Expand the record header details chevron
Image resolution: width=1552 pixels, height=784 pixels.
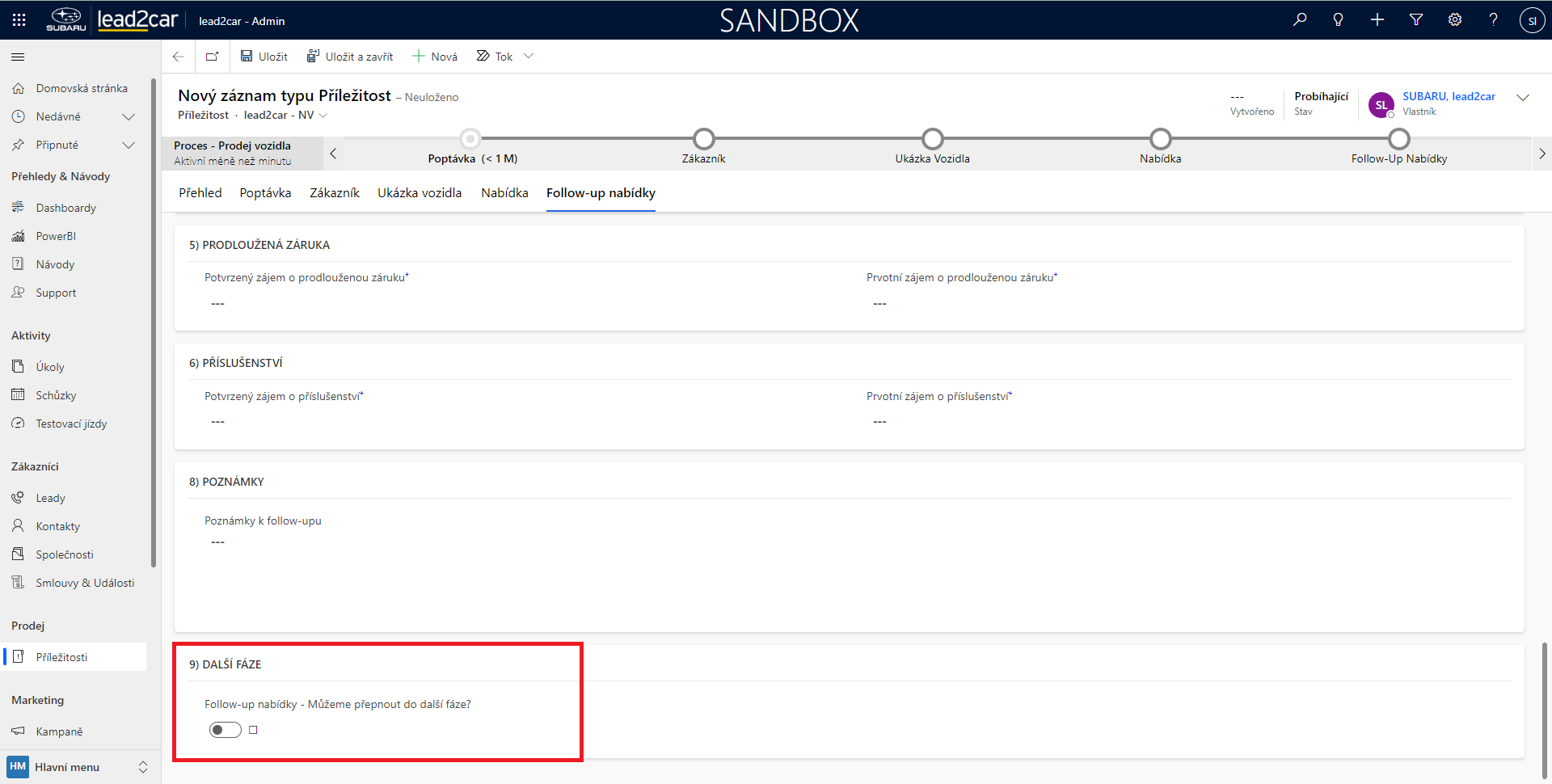[1523, 98]
